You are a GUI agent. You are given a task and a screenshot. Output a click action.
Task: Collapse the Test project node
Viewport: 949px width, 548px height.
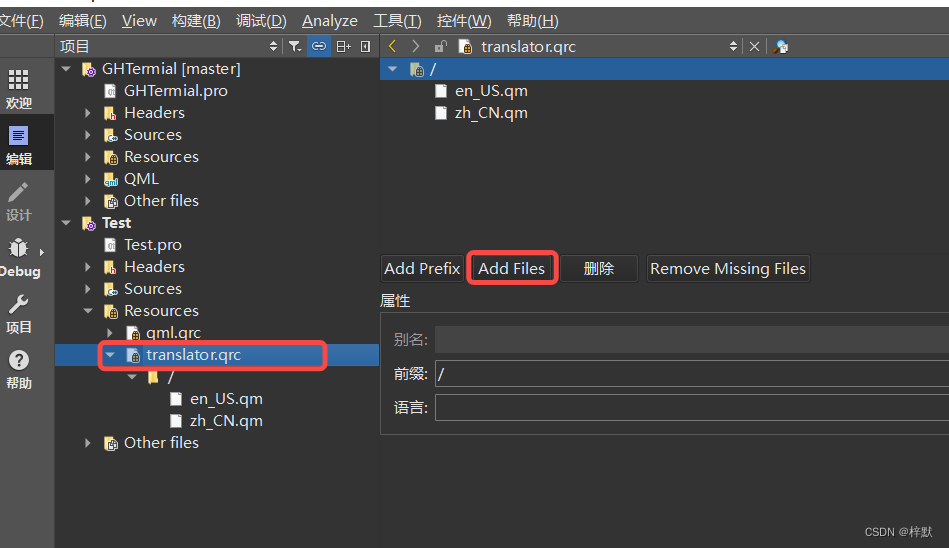(66, 223)
